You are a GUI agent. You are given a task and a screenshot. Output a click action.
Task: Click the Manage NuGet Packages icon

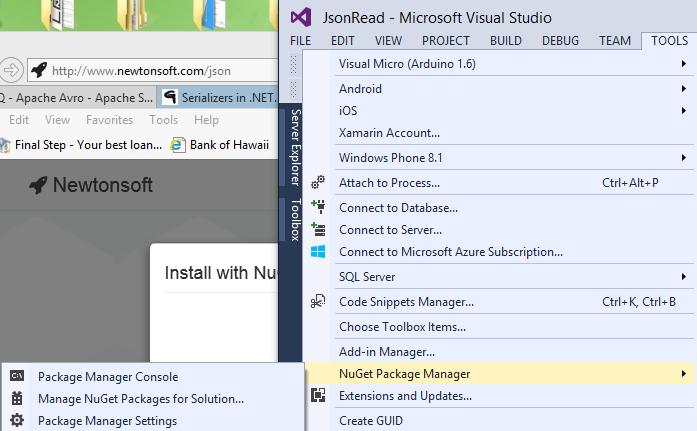point(17,398)
